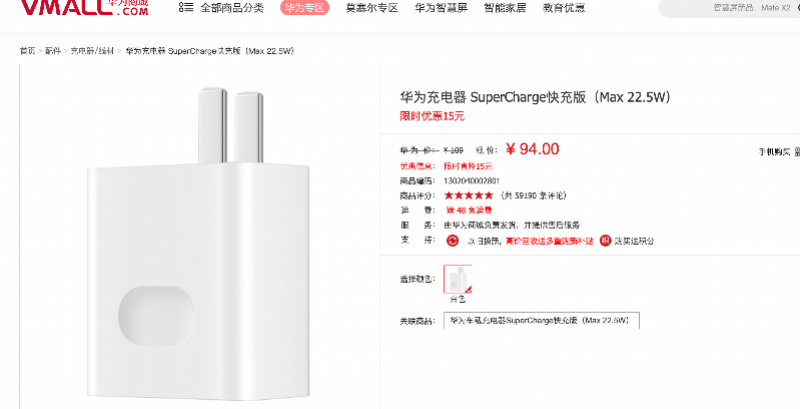800x409 pixels.
Task: Click 配件 breadcrumb link
Action: (53, 51)
